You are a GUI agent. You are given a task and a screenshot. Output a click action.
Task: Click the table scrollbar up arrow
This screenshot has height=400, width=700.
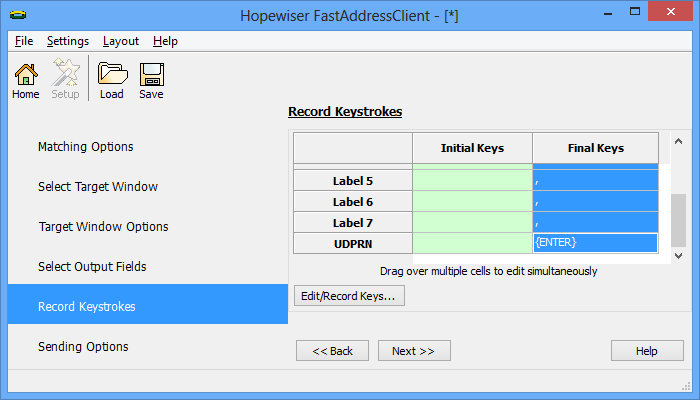(678, 141)
